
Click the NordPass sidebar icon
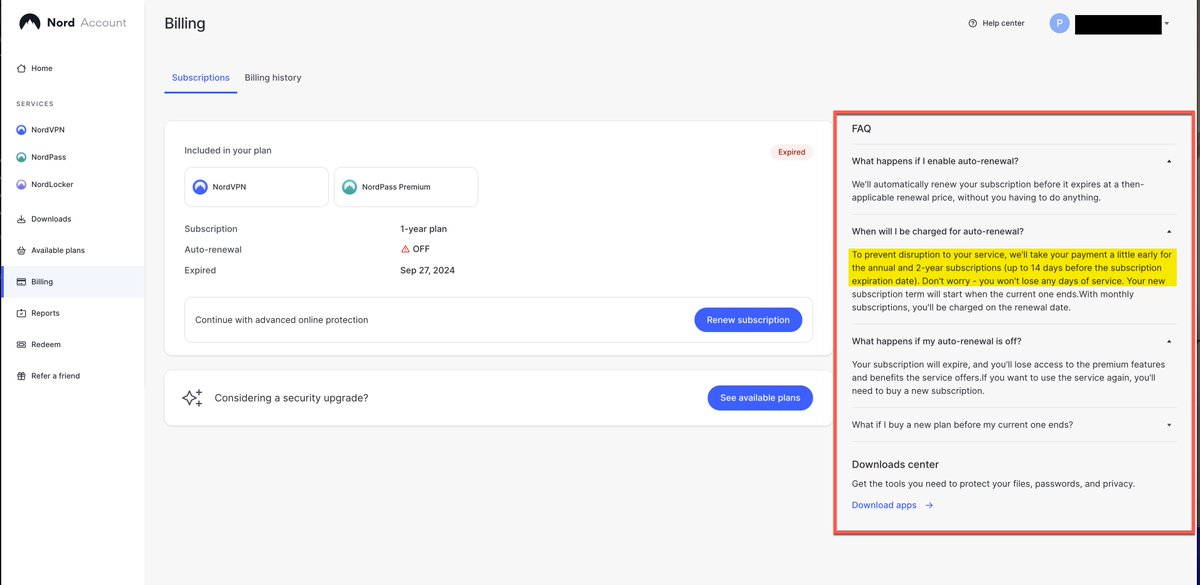(x=22, y=157)
